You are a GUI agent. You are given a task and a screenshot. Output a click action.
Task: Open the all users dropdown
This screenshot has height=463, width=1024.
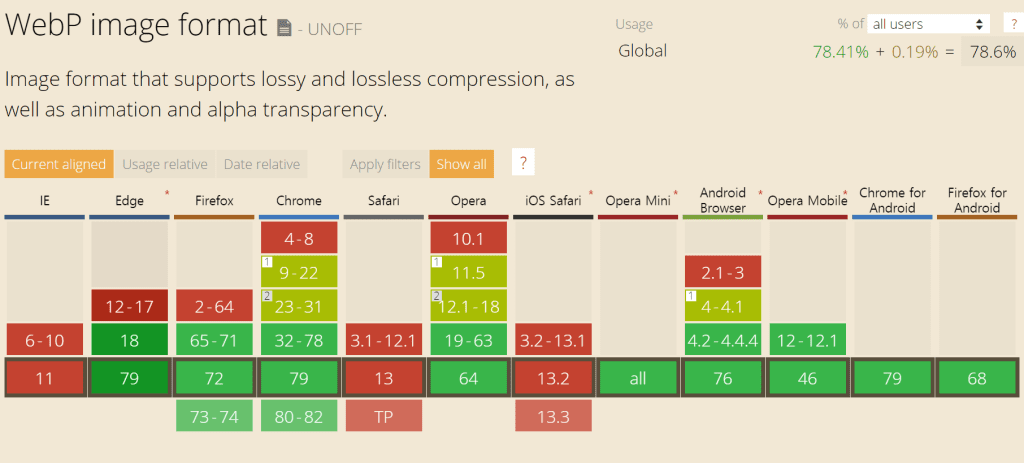click(x=928, y=24)
